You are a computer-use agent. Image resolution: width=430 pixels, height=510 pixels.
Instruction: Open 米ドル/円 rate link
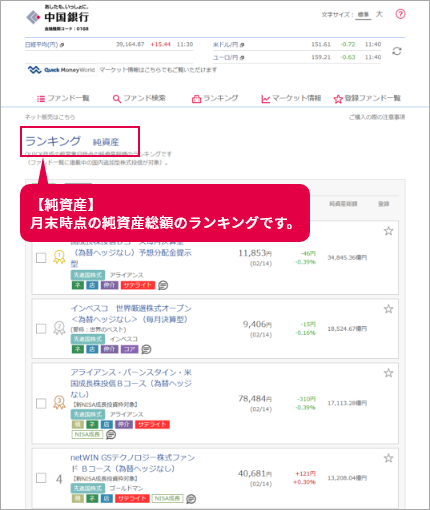click(x=228, y=44)
